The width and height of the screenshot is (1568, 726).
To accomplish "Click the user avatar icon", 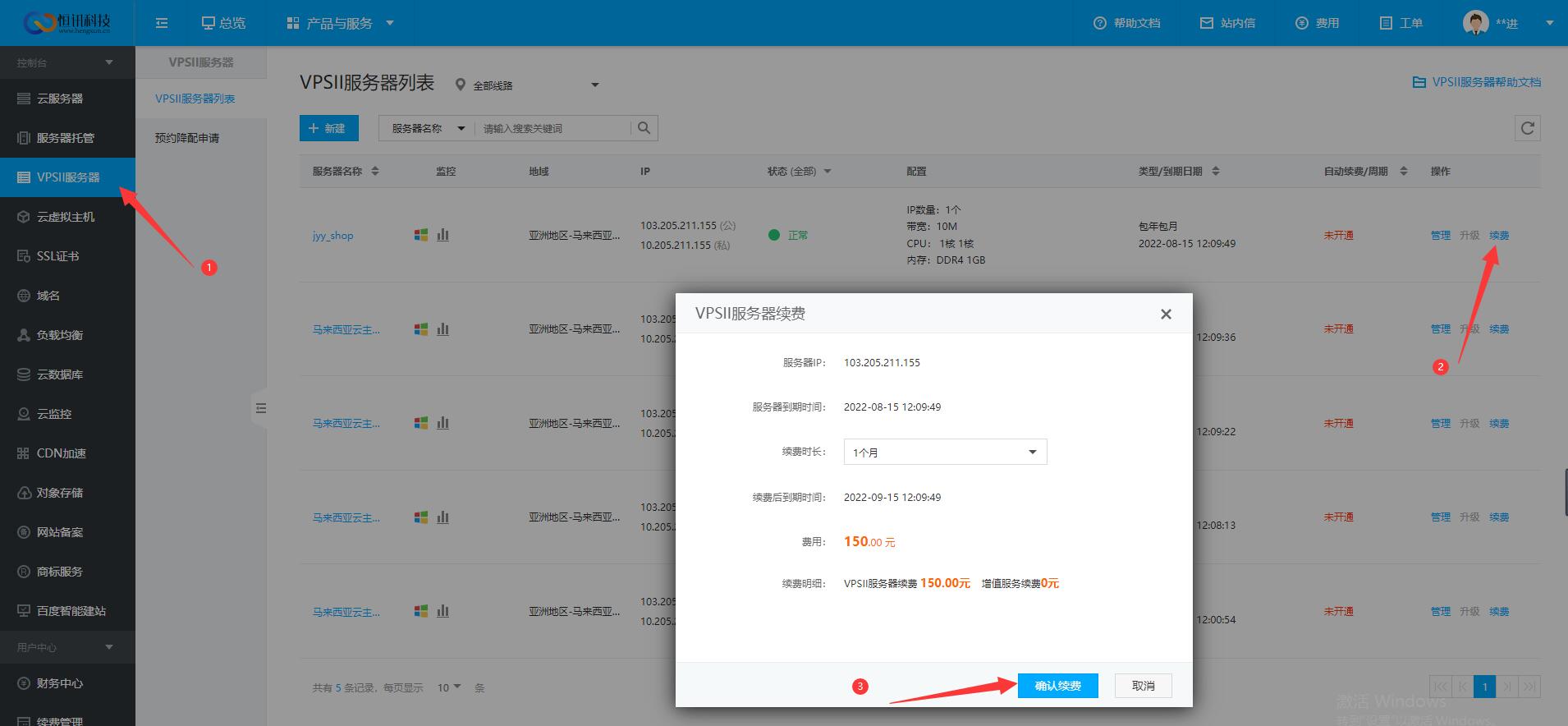I will [1475, 23].
